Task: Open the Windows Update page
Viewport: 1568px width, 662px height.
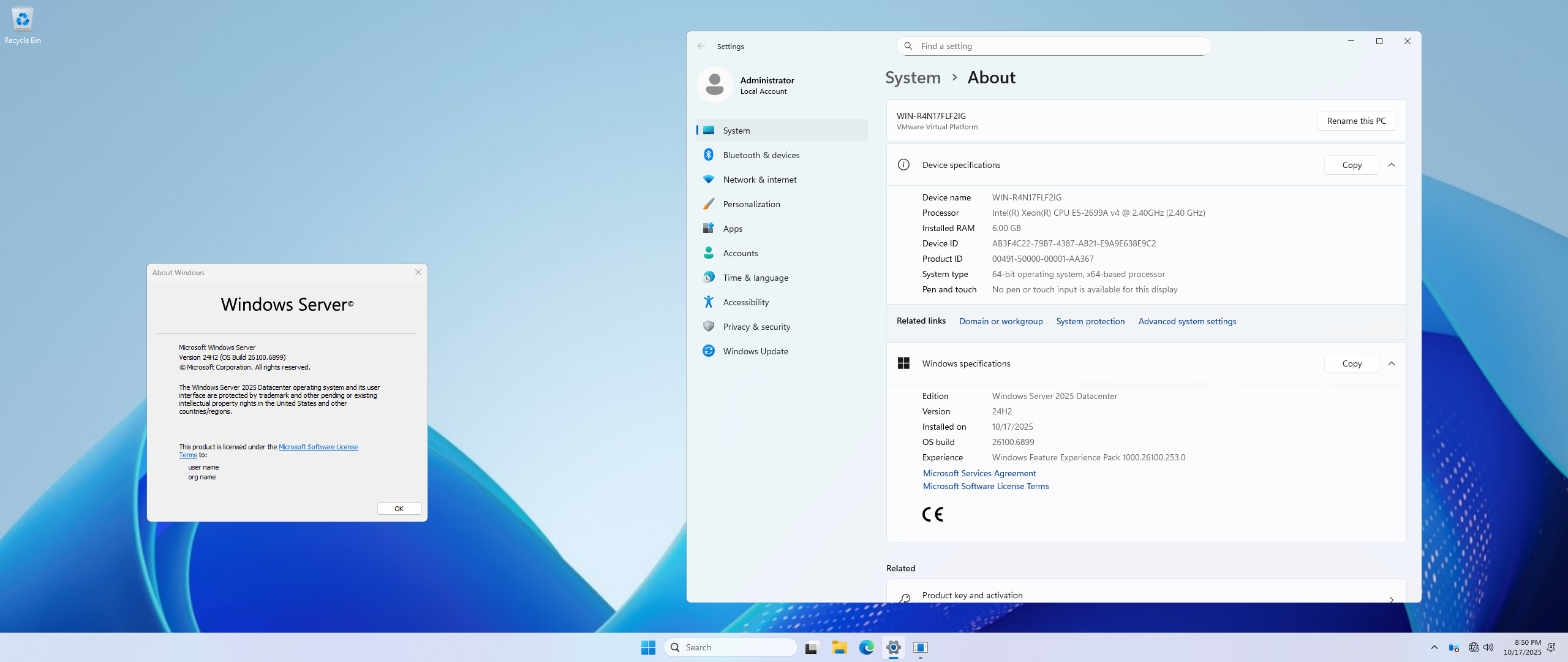Action: (x=755, y=351)
